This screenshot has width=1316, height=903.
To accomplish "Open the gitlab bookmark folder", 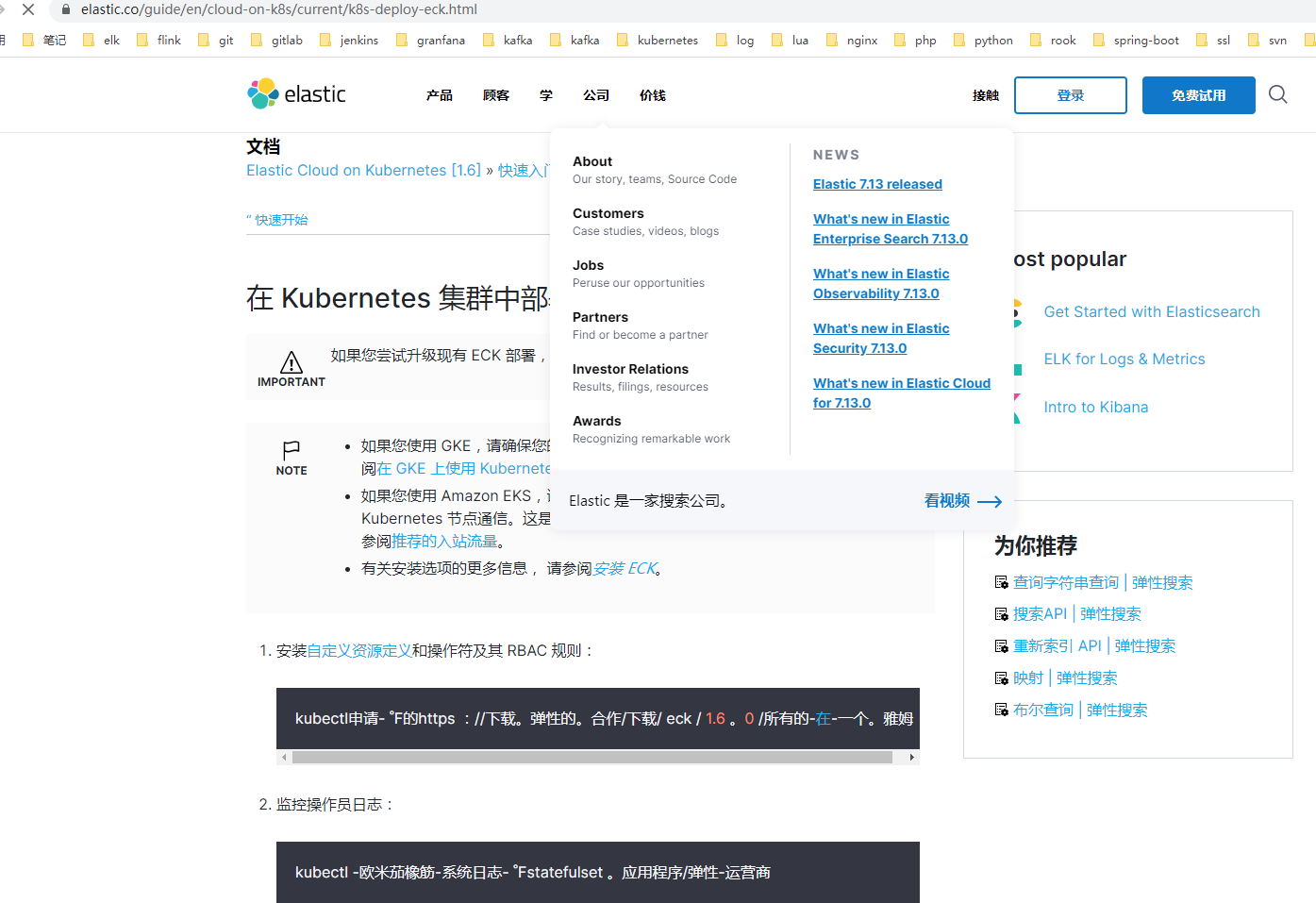I will (x=276, y=40).
